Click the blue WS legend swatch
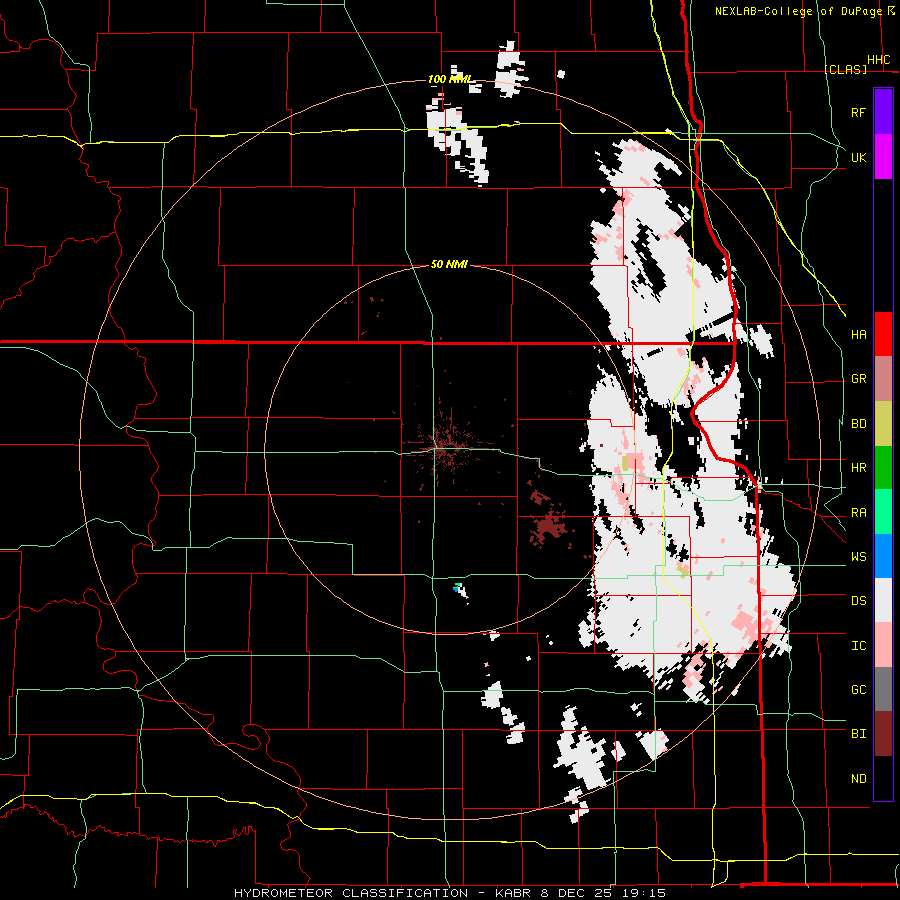This screenshot has width=900, height=900. click(x=883, y=556)
